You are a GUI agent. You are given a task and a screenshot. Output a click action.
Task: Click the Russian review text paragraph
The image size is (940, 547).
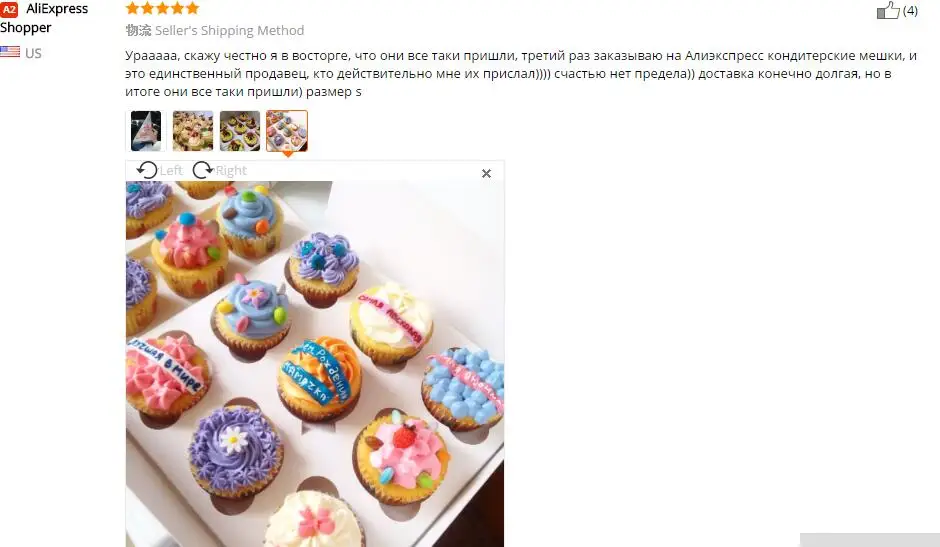coord(521,74)
